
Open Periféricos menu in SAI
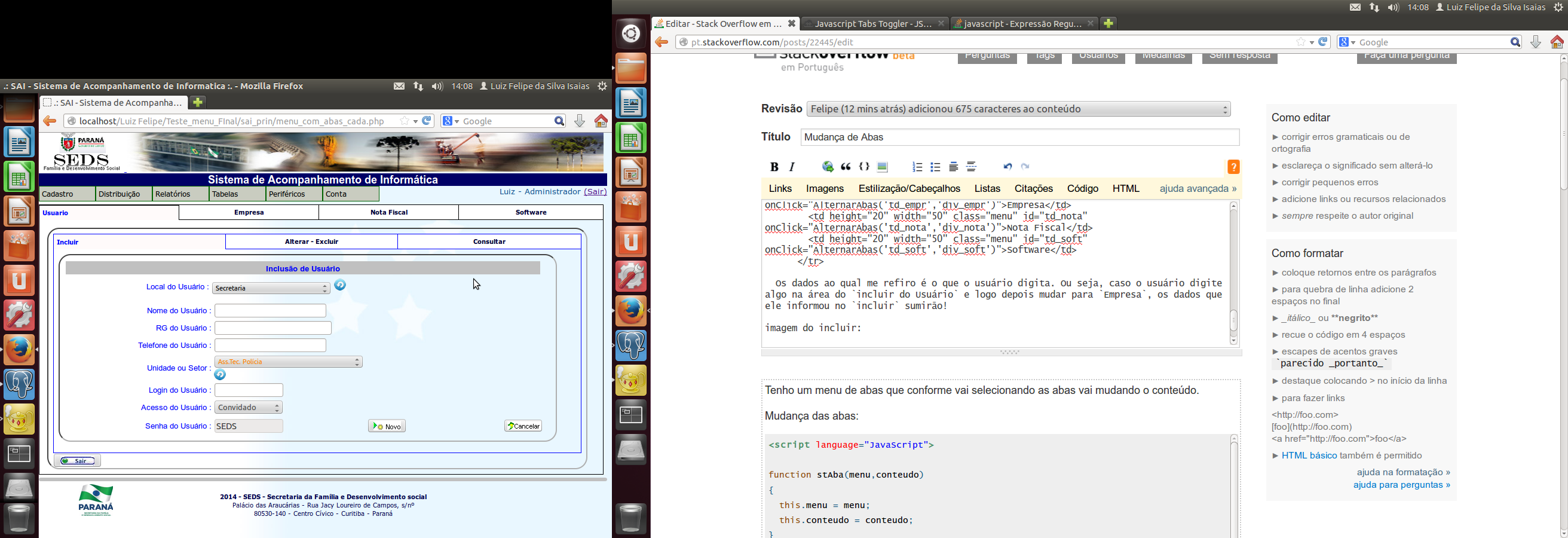tap(294, 194)
